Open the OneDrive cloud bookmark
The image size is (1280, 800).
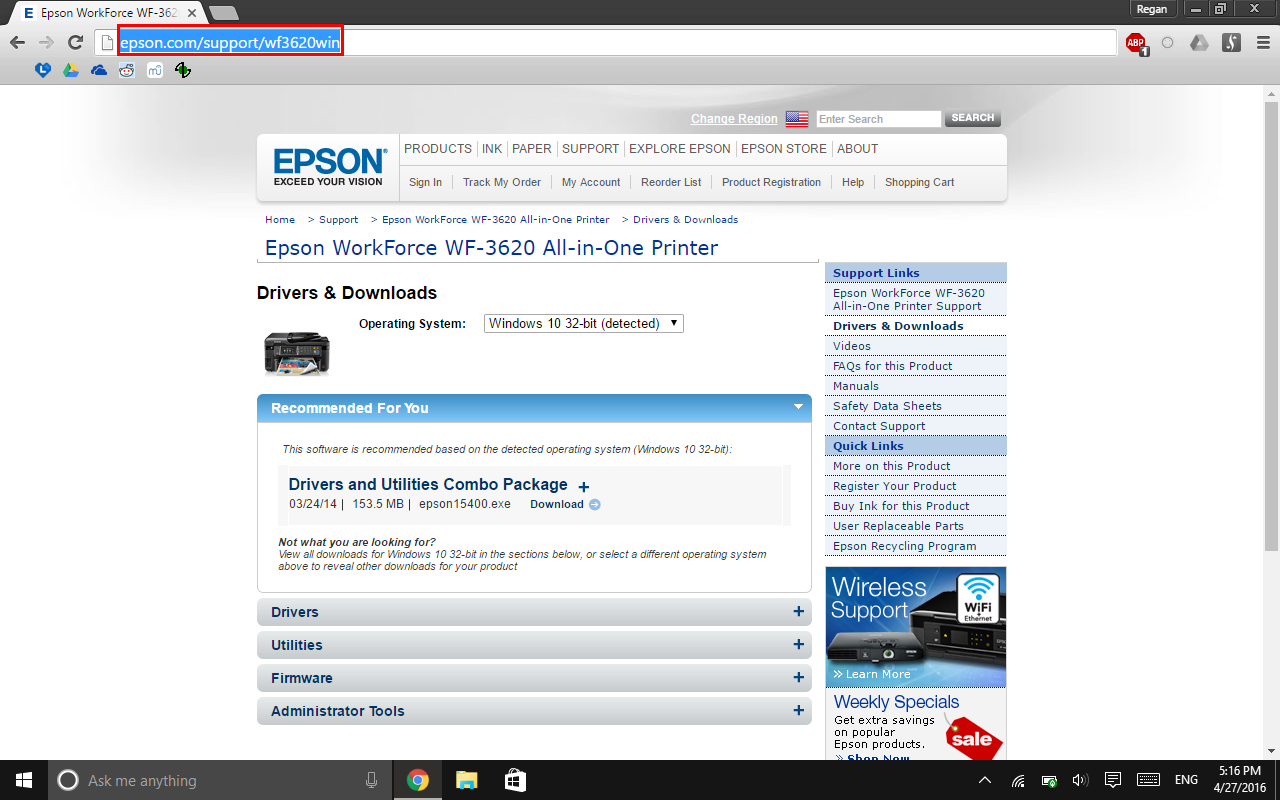(99, 70)
